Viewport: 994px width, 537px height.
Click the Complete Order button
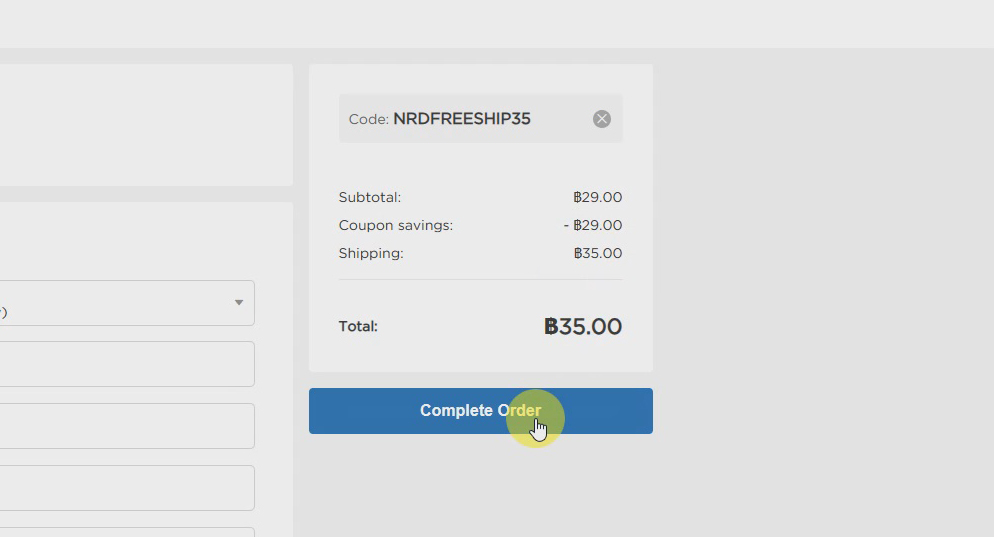coord(481,411)
